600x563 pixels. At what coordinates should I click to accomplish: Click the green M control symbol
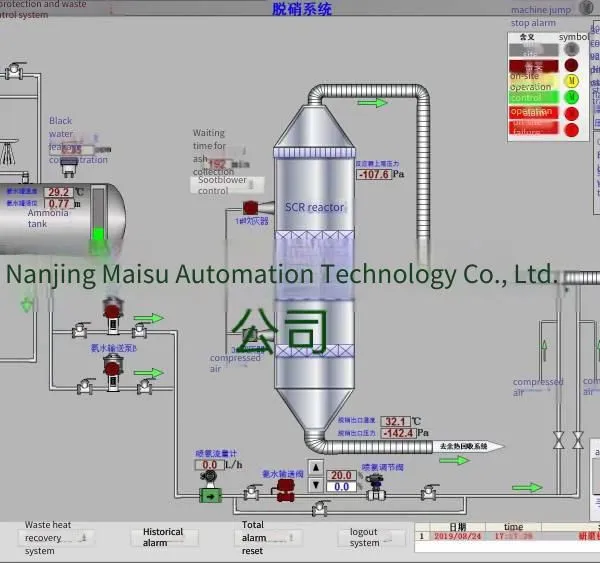(x=572, y=97)
